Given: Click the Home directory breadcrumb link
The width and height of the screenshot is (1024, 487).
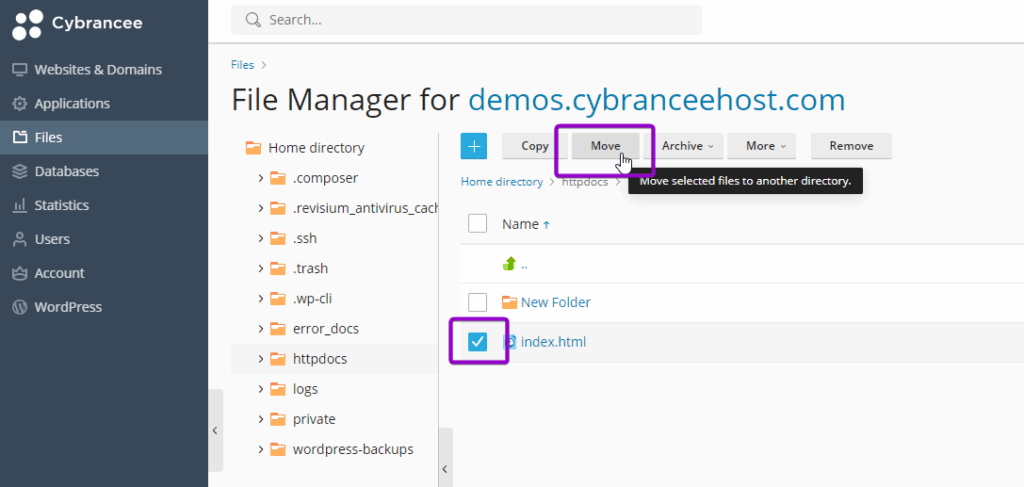Looking at the screenshot, I should click(x=502, y=181).
